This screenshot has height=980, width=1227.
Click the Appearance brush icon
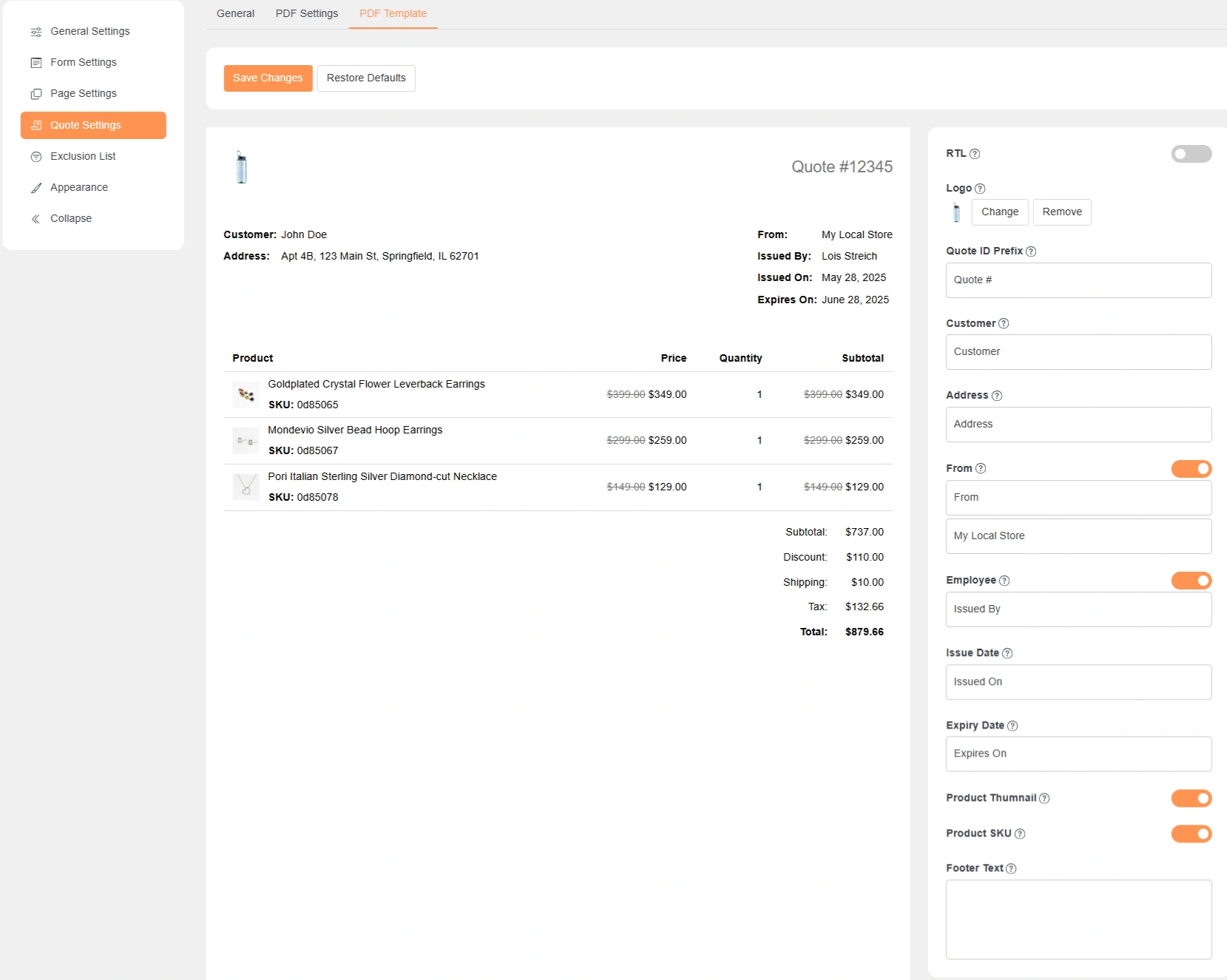36,188
